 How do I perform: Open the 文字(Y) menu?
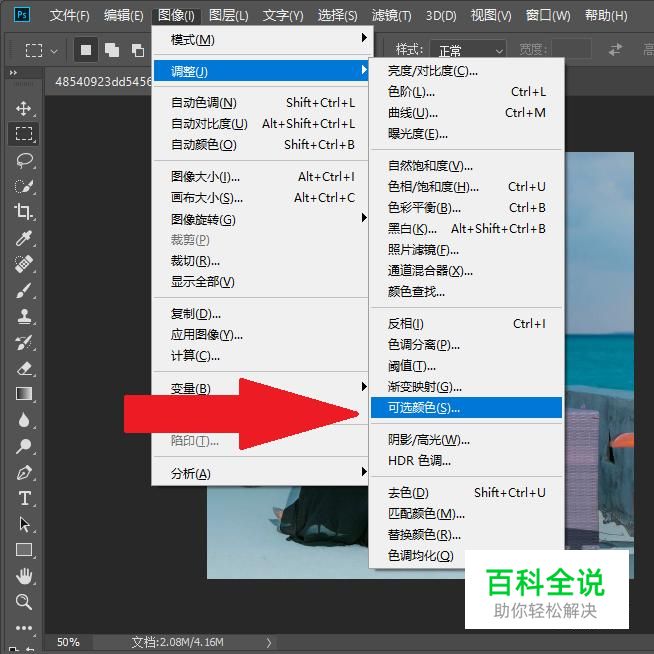(x=283, y=15)
